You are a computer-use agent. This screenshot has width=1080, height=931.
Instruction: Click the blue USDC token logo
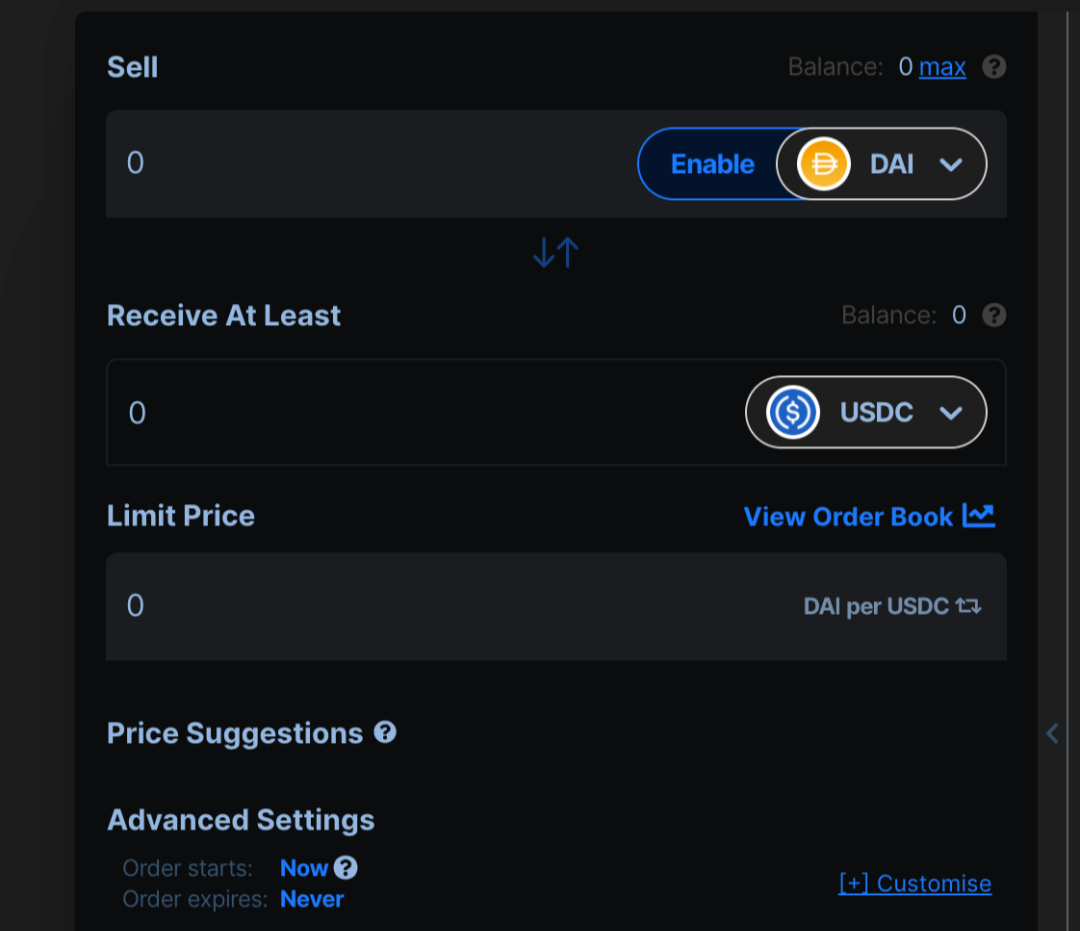tap(793, 412)
